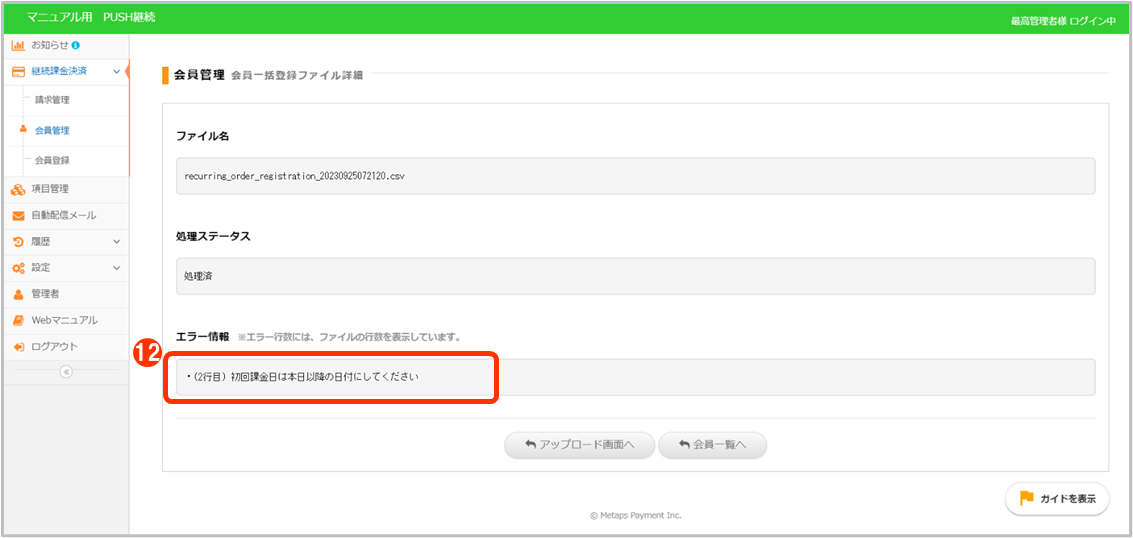
Task: Click the ガイドを表示 guide button
Action: [x=1057, y=499]
